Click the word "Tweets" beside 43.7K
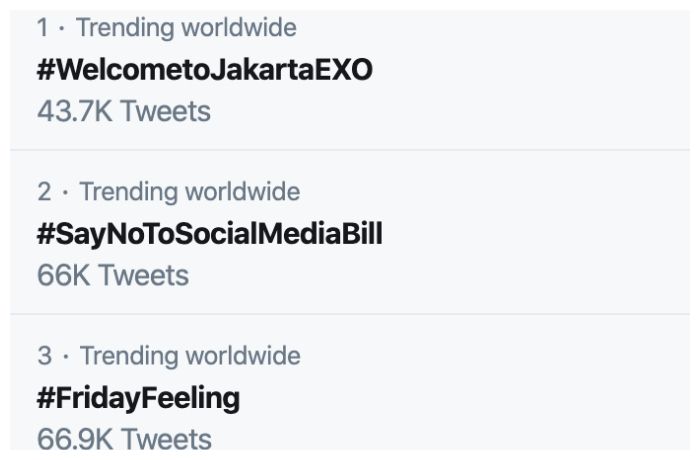 [167, 110]
